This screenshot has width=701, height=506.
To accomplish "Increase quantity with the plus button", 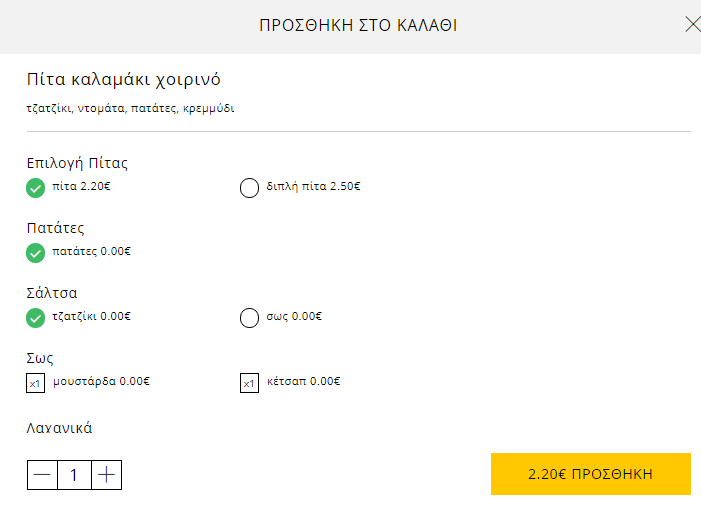I will 106,475.
